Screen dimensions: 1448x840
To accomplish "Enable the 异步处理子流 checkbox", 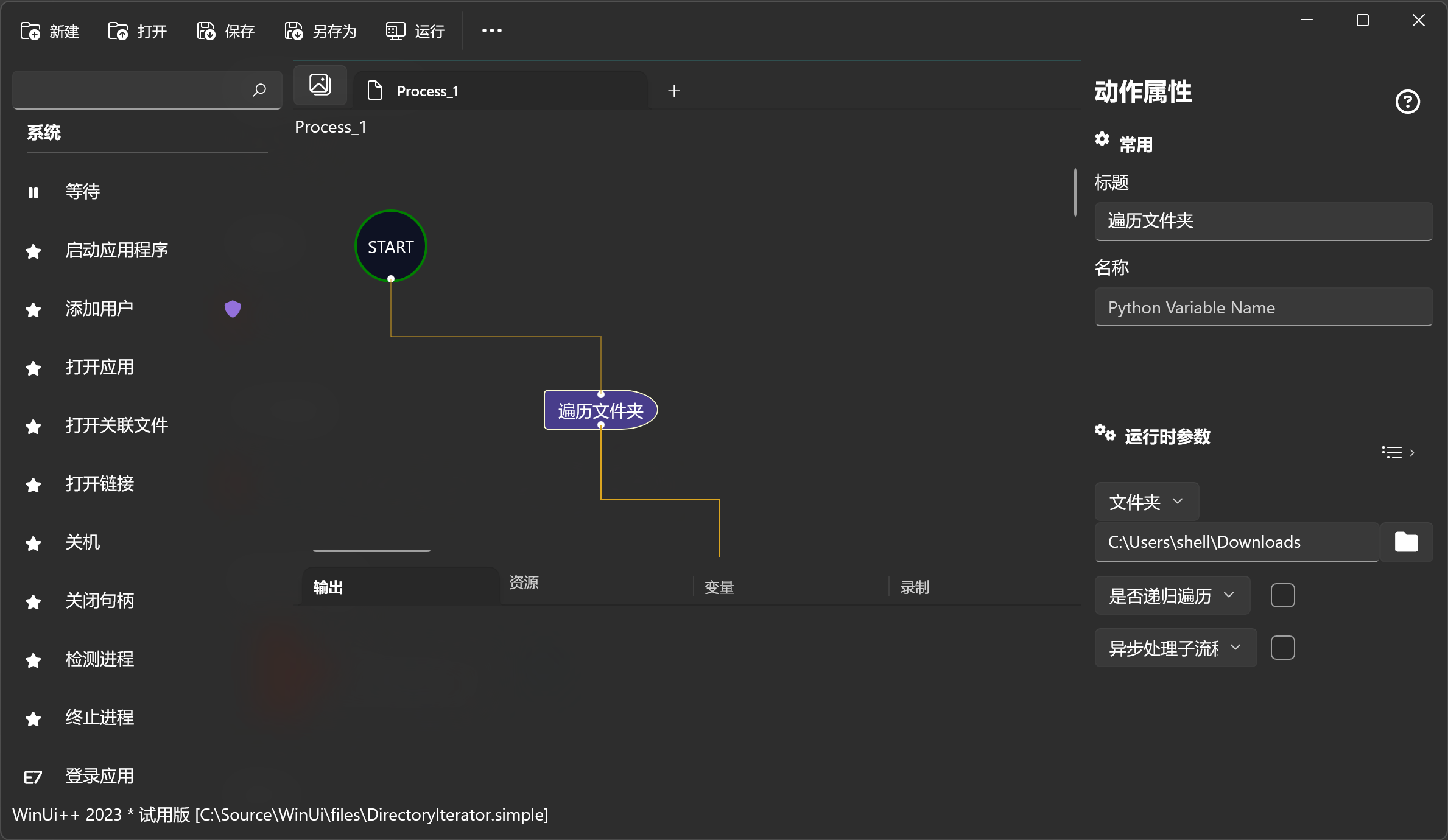I will pyautogui.click(x=1284, y=648).
